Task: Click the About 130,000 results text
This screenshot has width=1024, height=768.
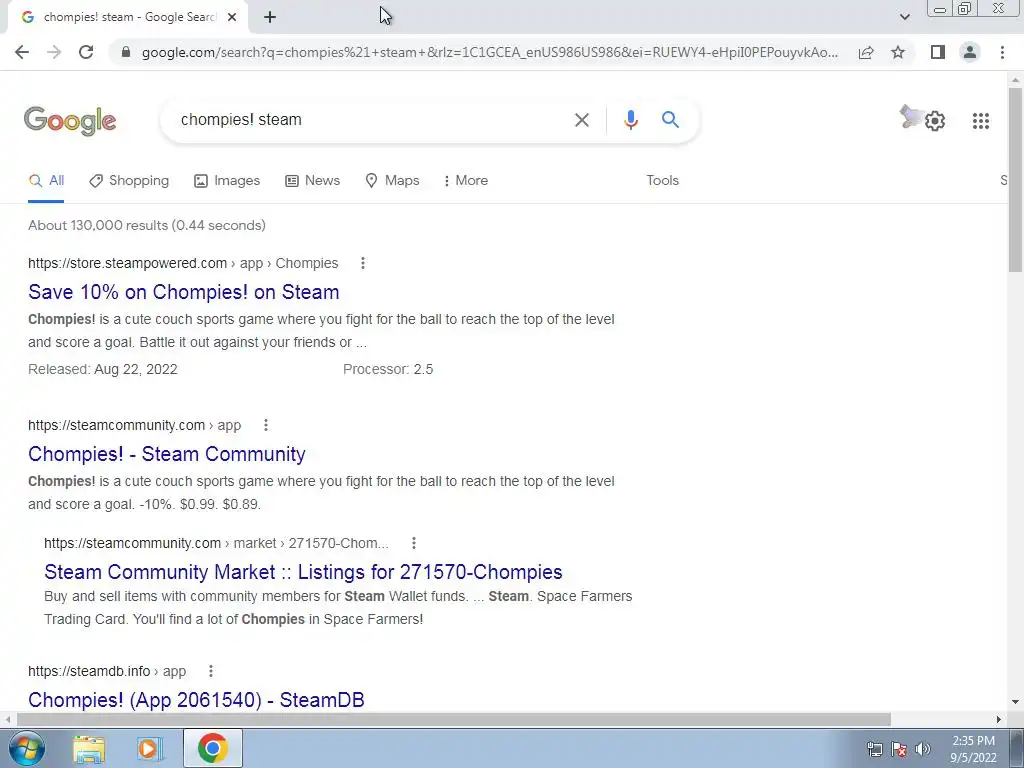Action: pos(146,225)
